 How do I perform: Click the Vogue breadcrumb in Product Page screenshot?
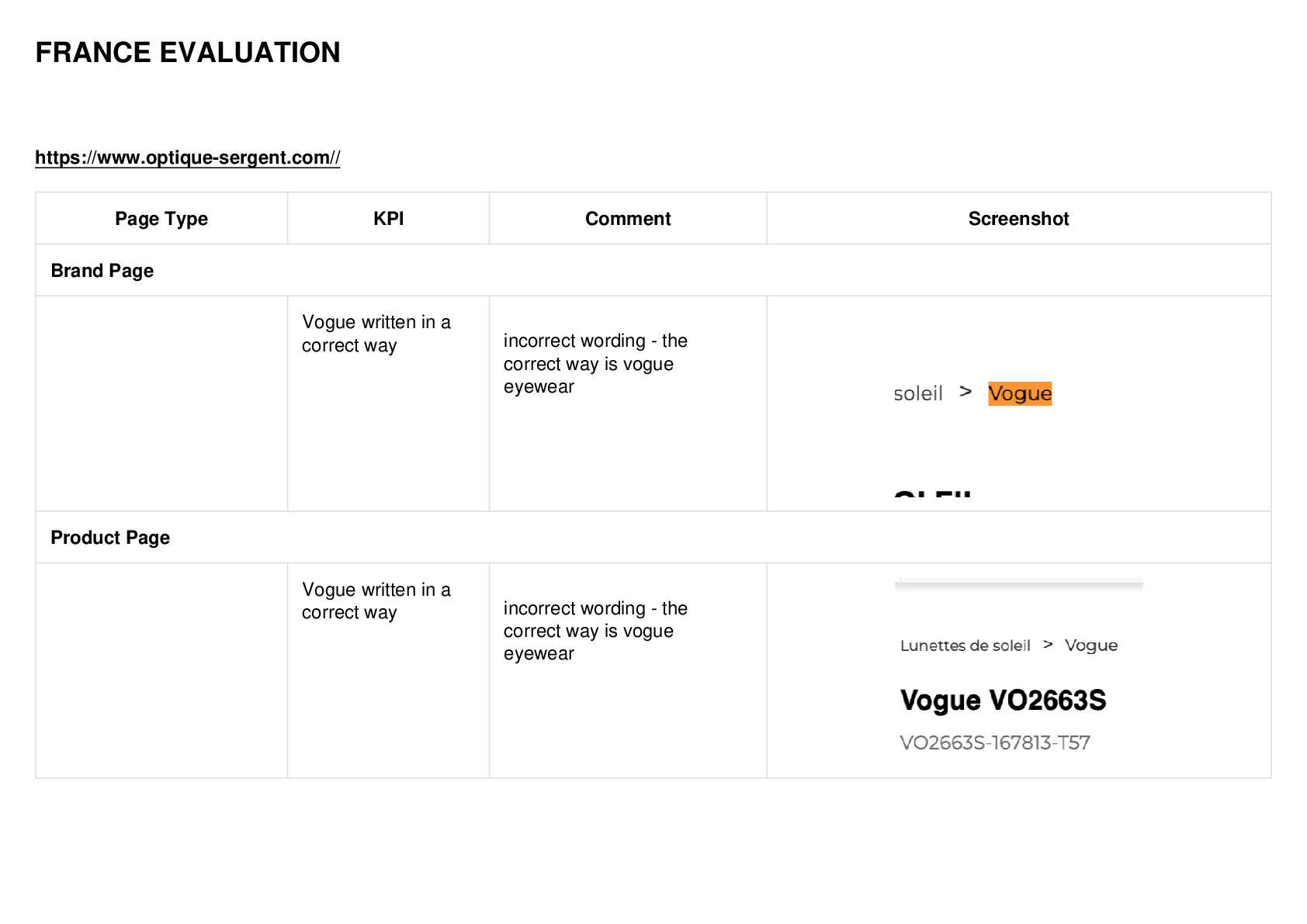coord(1091,645)
